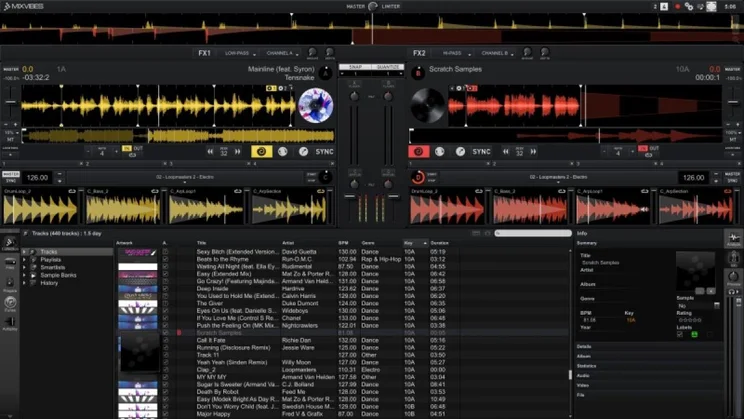The height and width of the screenshot is (419, 744).
Task: Open the Analysis panel icon
Action: [733, 240]
